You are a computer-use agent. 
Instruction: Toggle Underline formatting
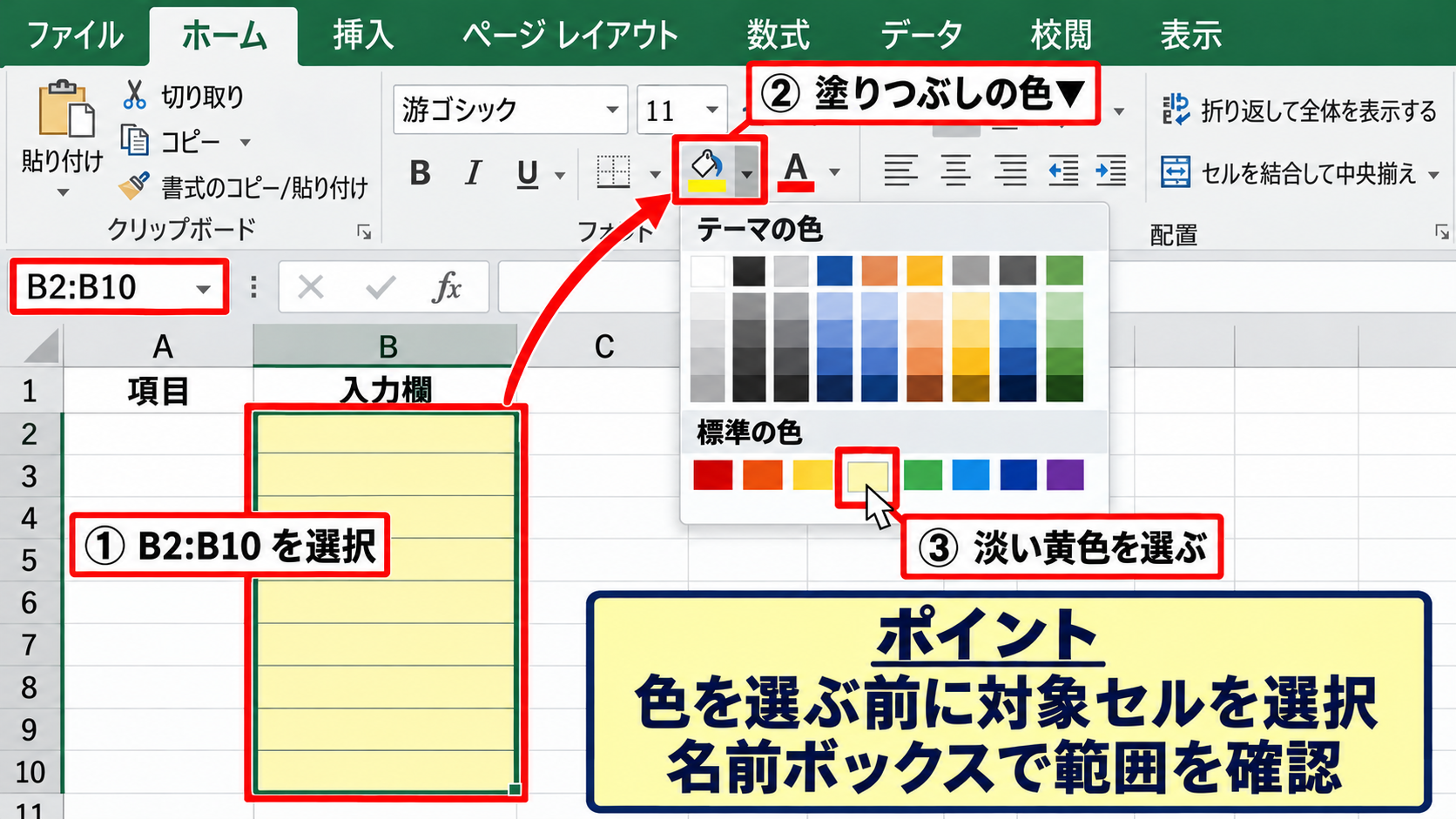pyautogui.click(x=527, y=174)
